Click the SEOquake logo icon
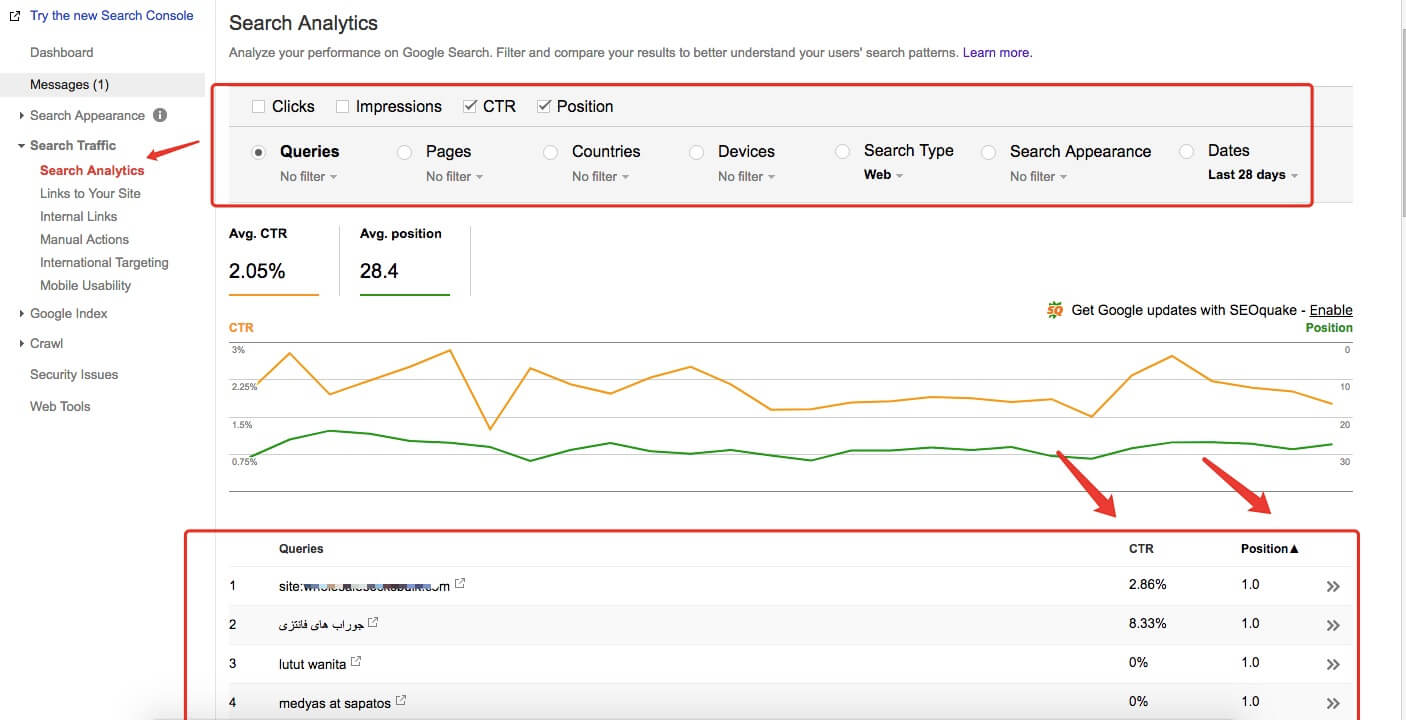 1055,310
